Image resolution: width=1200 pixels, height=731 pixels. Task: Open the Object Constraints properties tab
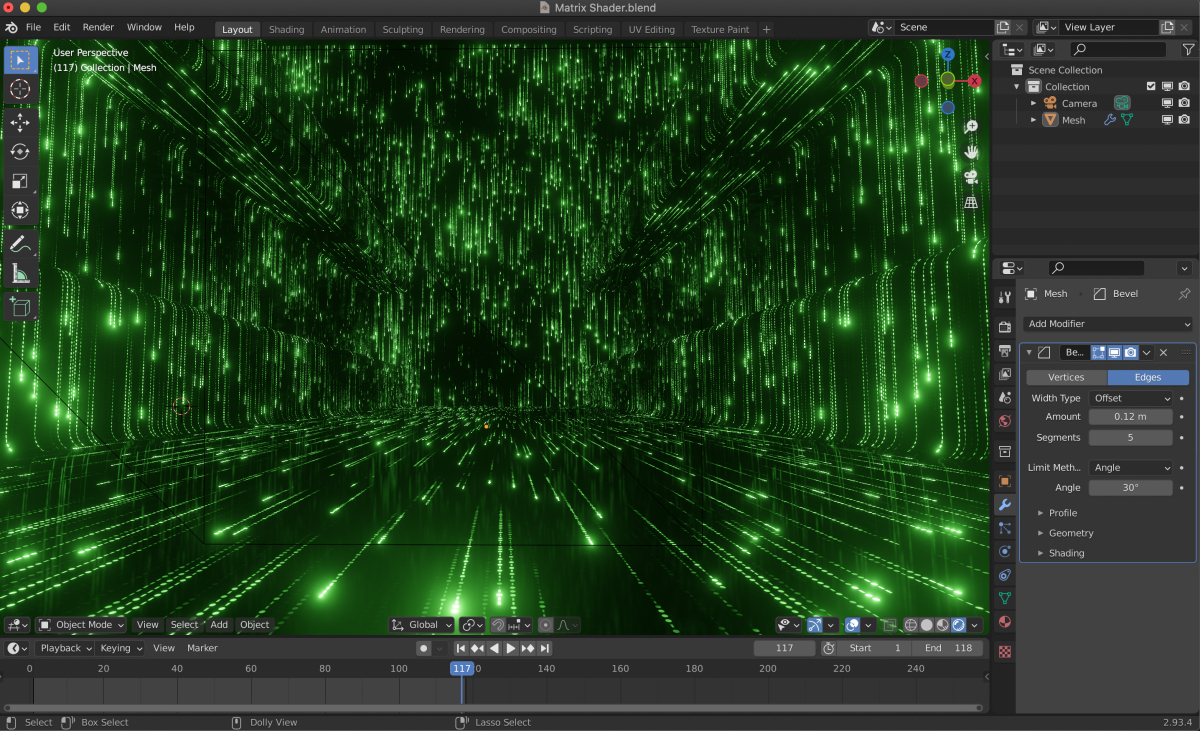point(1005,575)
